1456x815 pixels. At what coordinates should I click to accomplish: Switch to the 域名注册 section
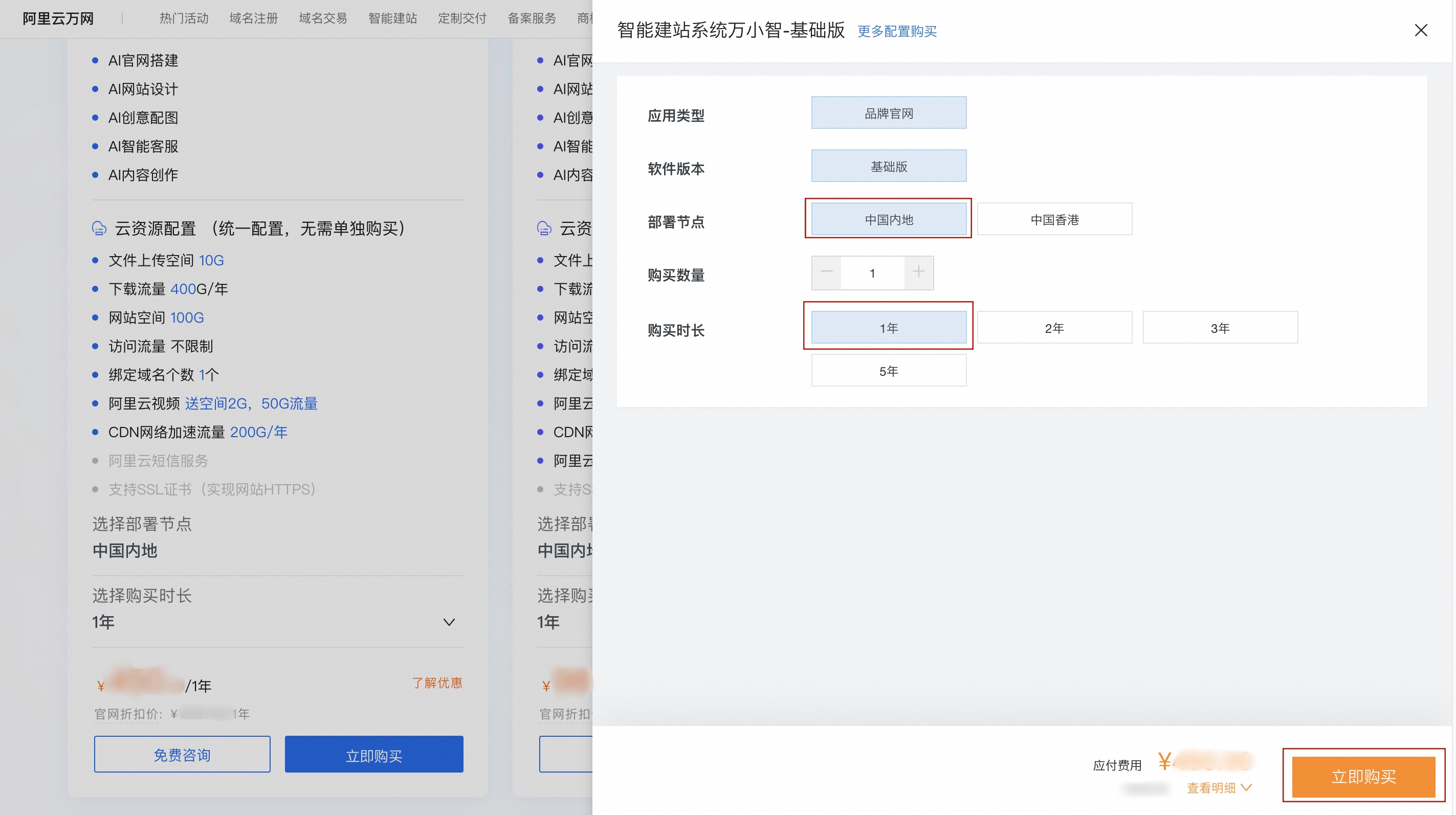(x=253, y=17)
